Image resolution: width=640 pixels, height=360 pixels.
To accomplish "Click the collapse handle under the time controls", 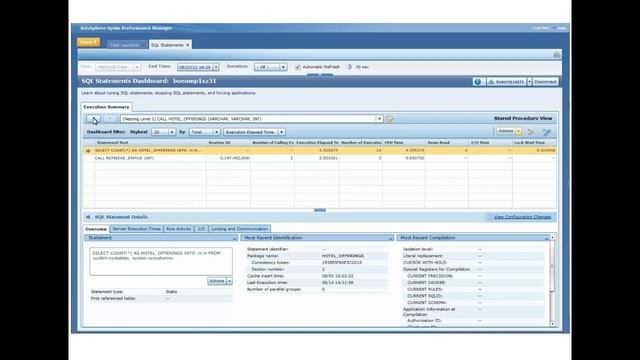I will pyautogui.click(x=320, y=75).
